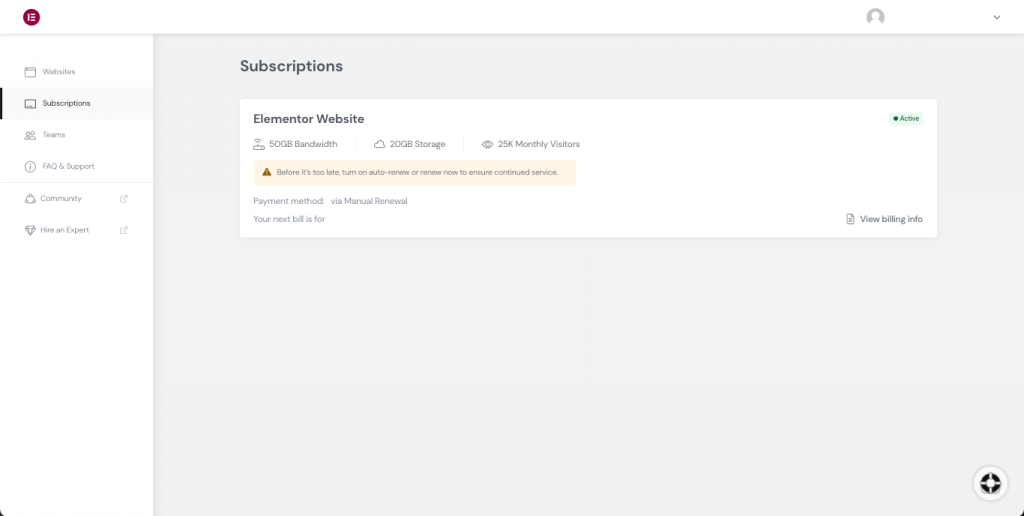Expand the account dropdown chevron
The image size is (1024, 516).
[996, 17]
